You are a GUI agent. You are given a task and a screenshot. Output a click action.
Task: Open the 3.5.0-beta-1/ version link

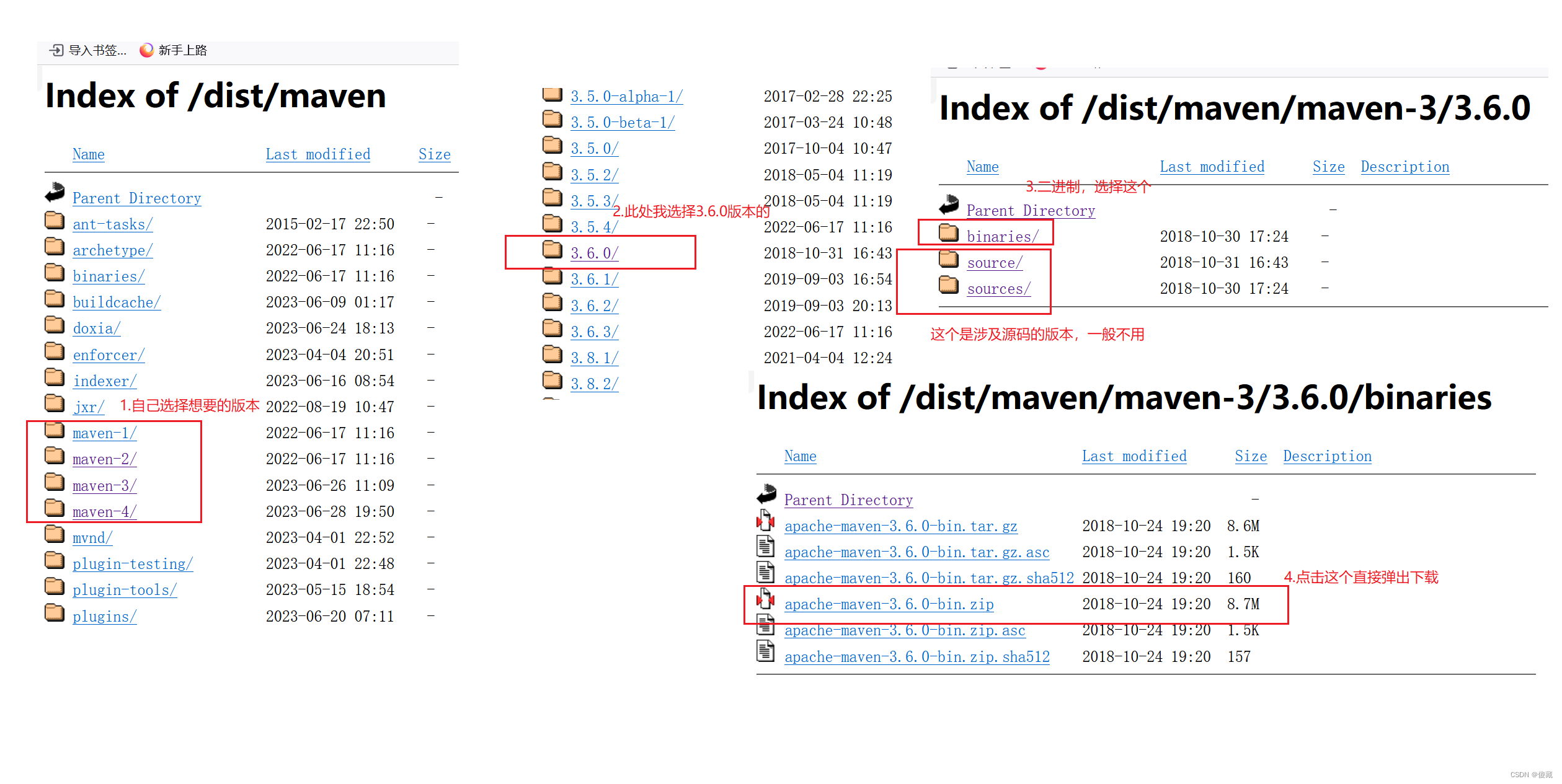(623, 123)
